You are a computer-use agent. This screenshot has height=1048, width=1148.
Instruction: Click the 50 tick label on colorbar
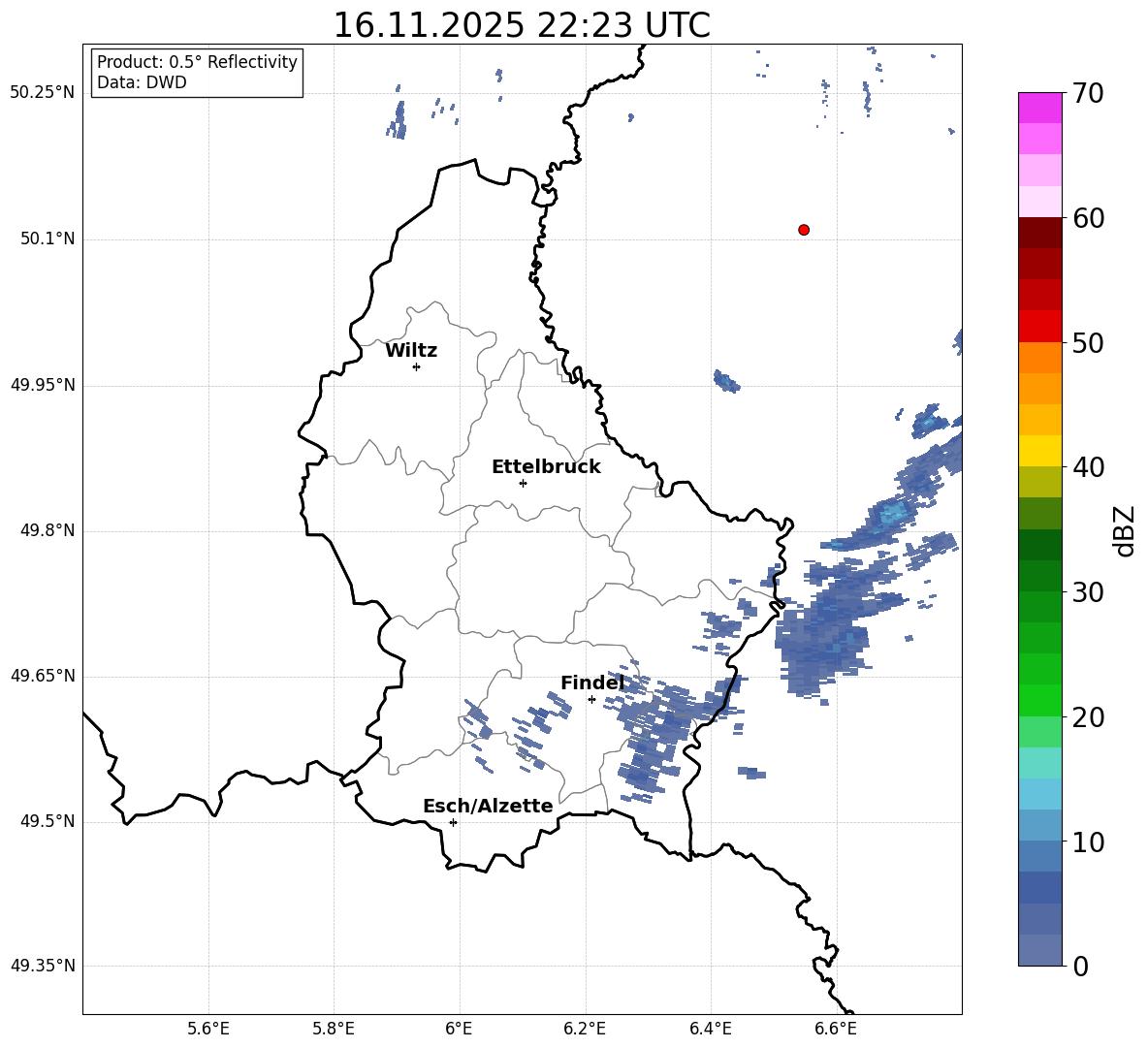click(1088, 342)
